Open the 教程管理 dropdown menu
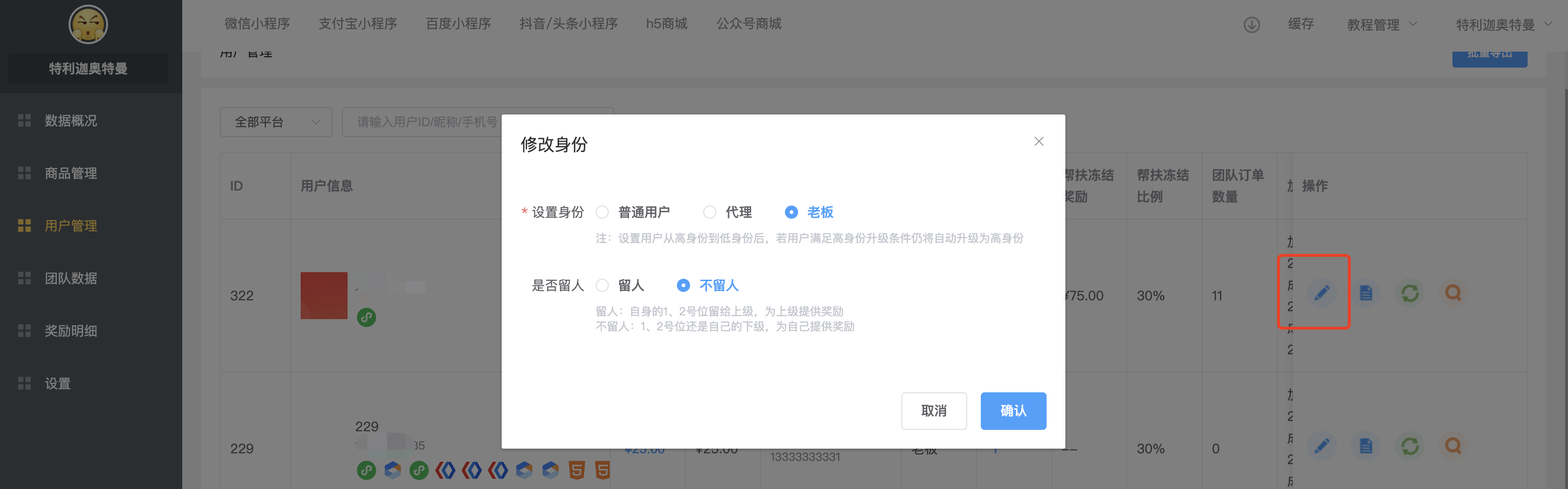Viewport: 1568px width, 489px height. [1381, 24]
